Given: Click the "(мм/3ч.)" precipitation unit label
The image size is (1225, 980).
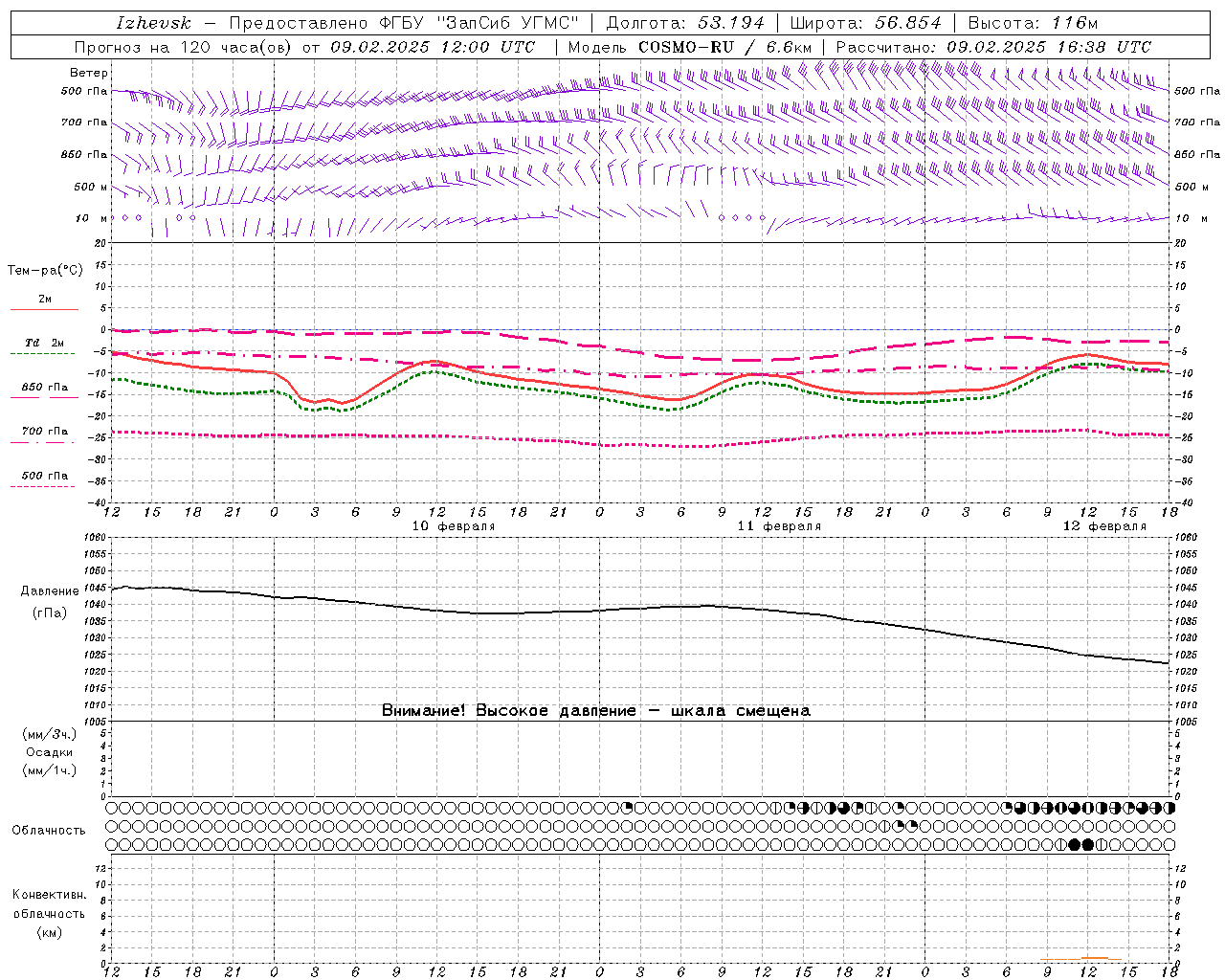Looking at the screenshot, I should click(x=50, y=734).
